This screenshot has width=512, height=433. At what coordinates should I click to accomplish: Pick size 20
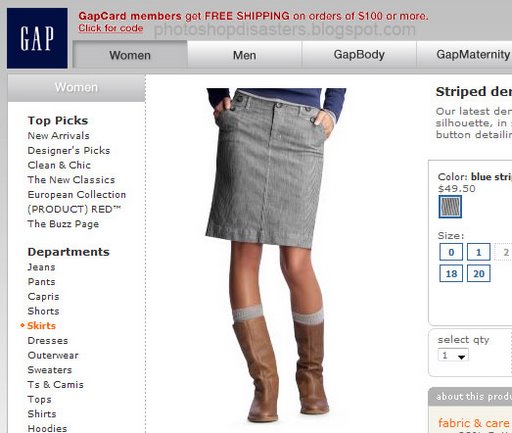pos(479,273)
